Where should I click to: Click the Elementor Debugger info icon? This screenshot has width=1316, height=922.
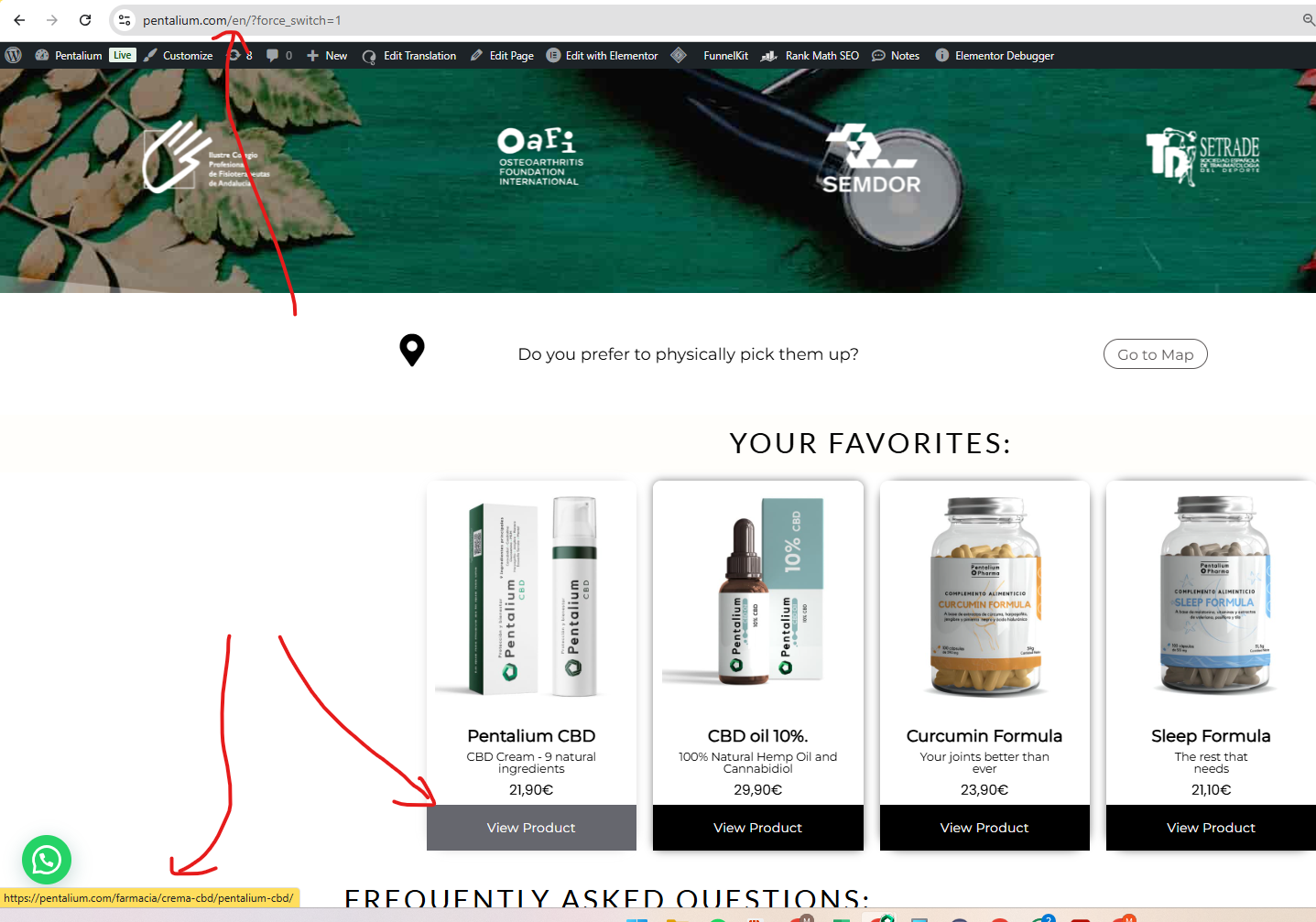tap(941, 55)
